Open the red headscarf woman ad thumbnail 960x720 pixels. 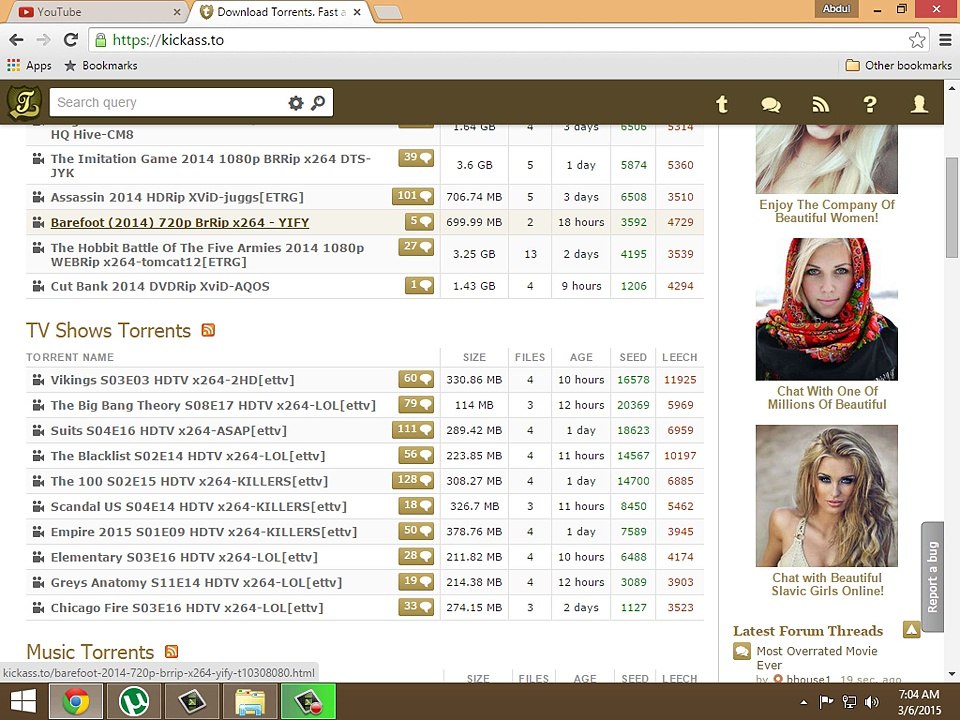click(827, 309)
